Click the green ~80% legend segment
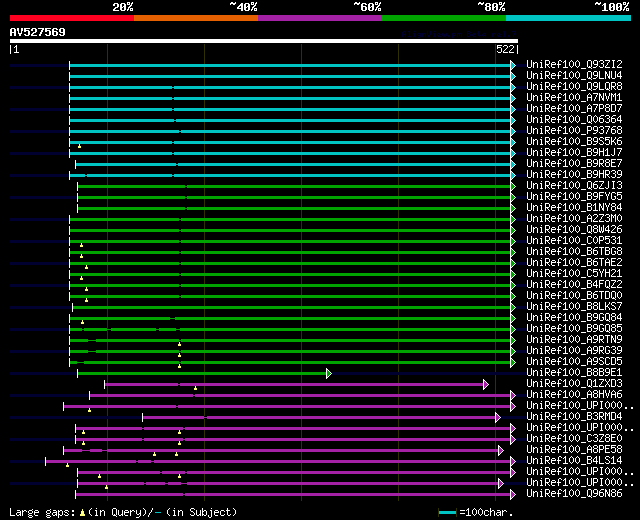The image size is (640, 520). point(444,18)
